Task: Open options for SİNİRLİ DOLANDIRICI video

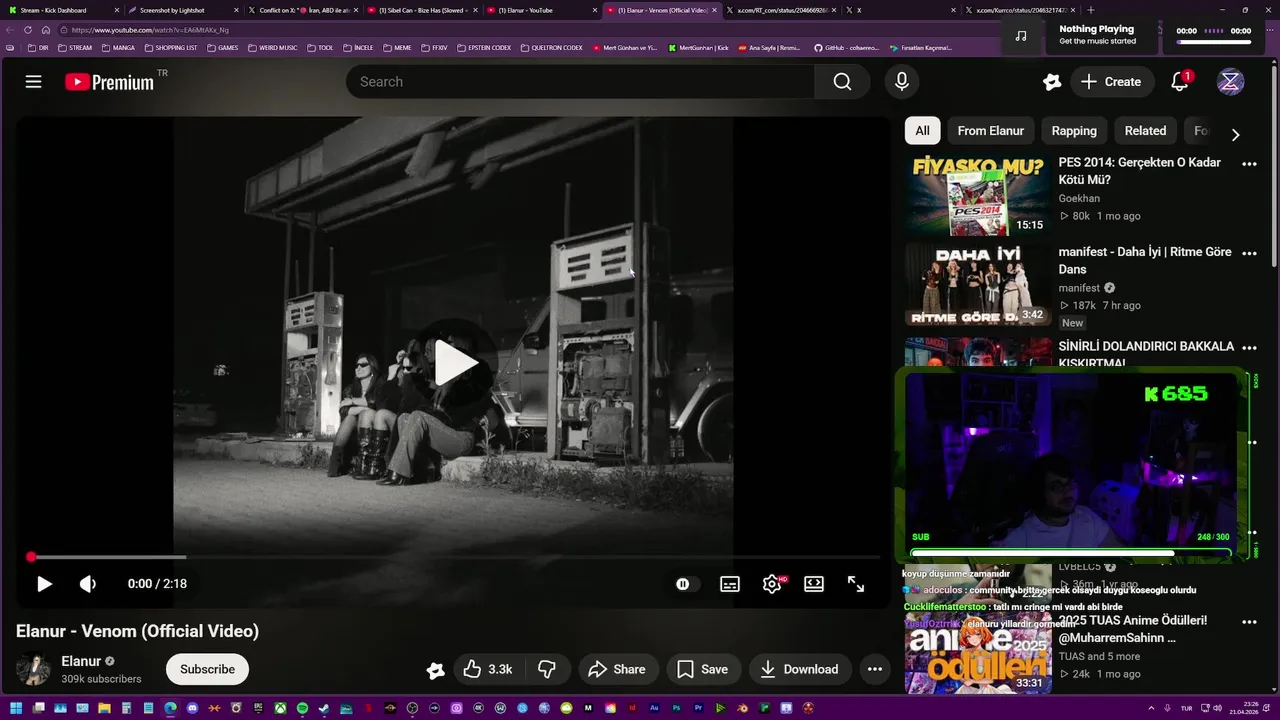Action: (1249, 348)
